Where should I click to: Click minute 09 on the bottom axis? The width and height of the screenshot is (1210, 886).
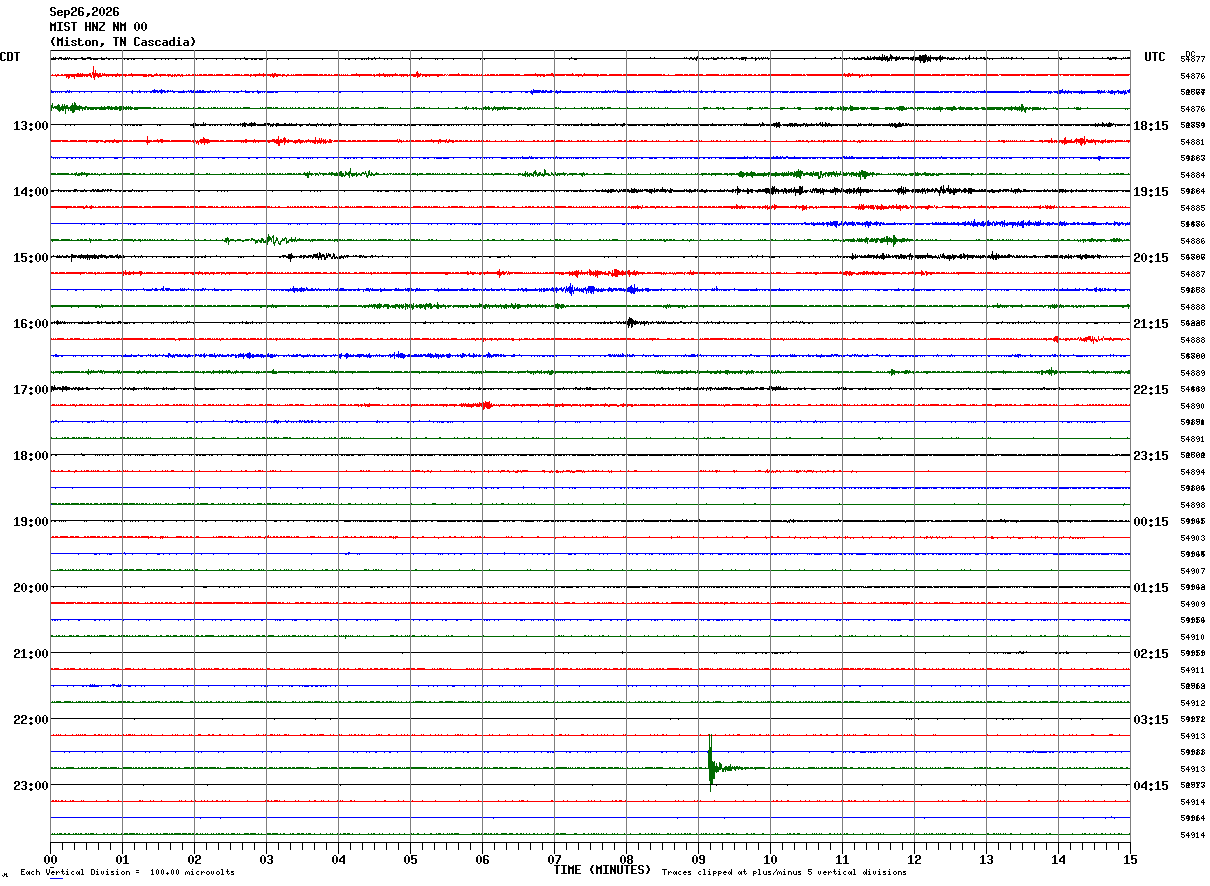click(698, 859)
